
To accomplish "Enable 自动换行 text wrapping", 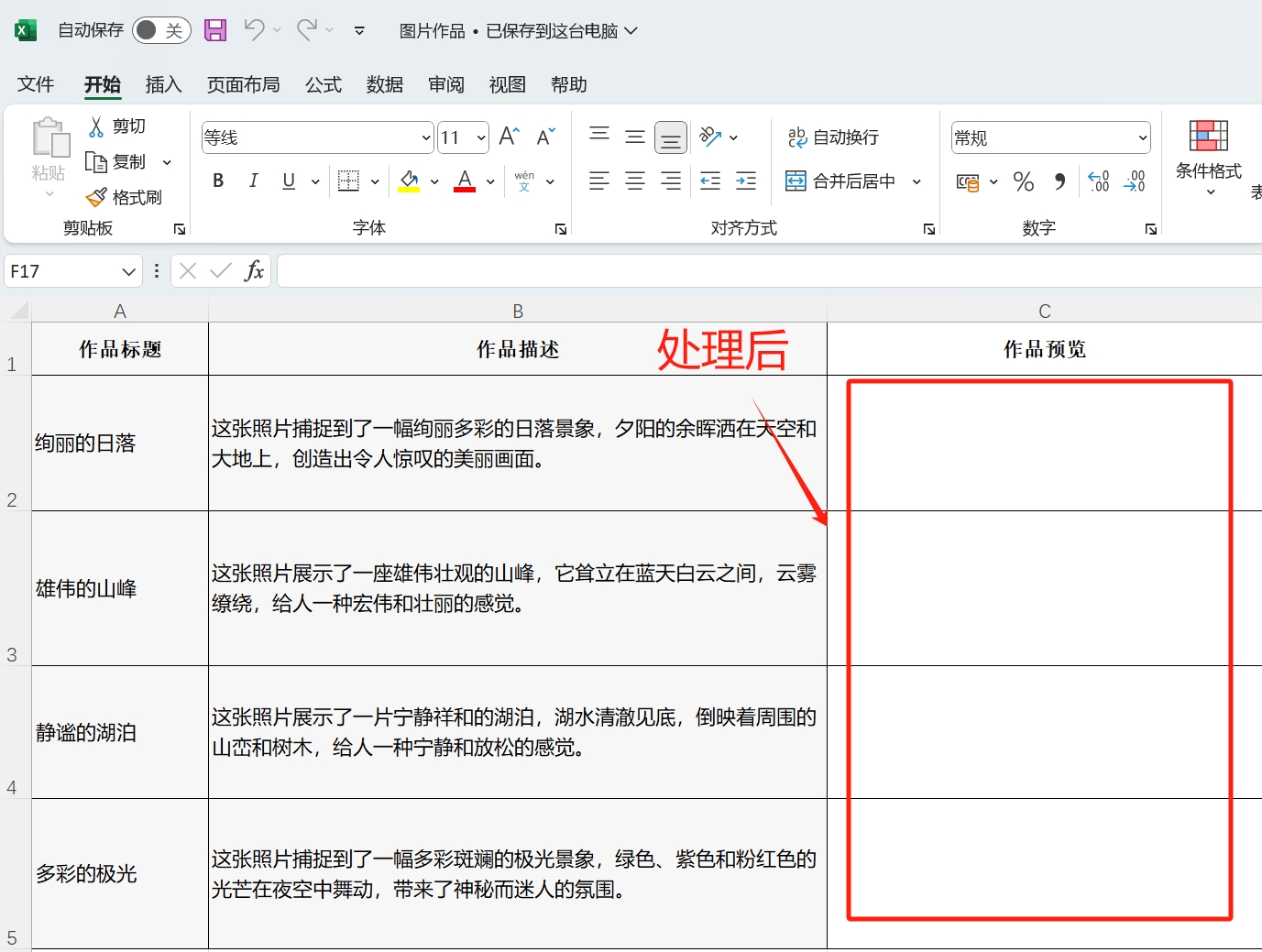I will (x=832, y=137).
